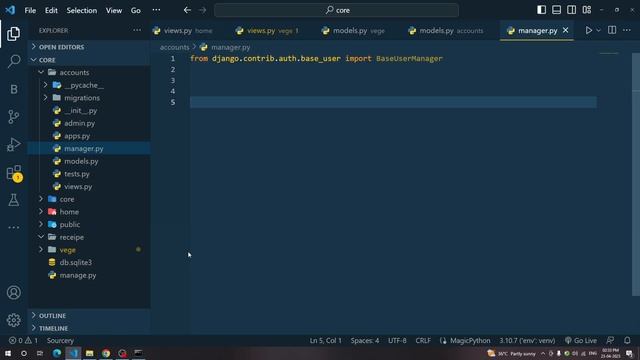Open the Customize Layout icon
This screenshot has height=360, width=640.
point(587,10)
